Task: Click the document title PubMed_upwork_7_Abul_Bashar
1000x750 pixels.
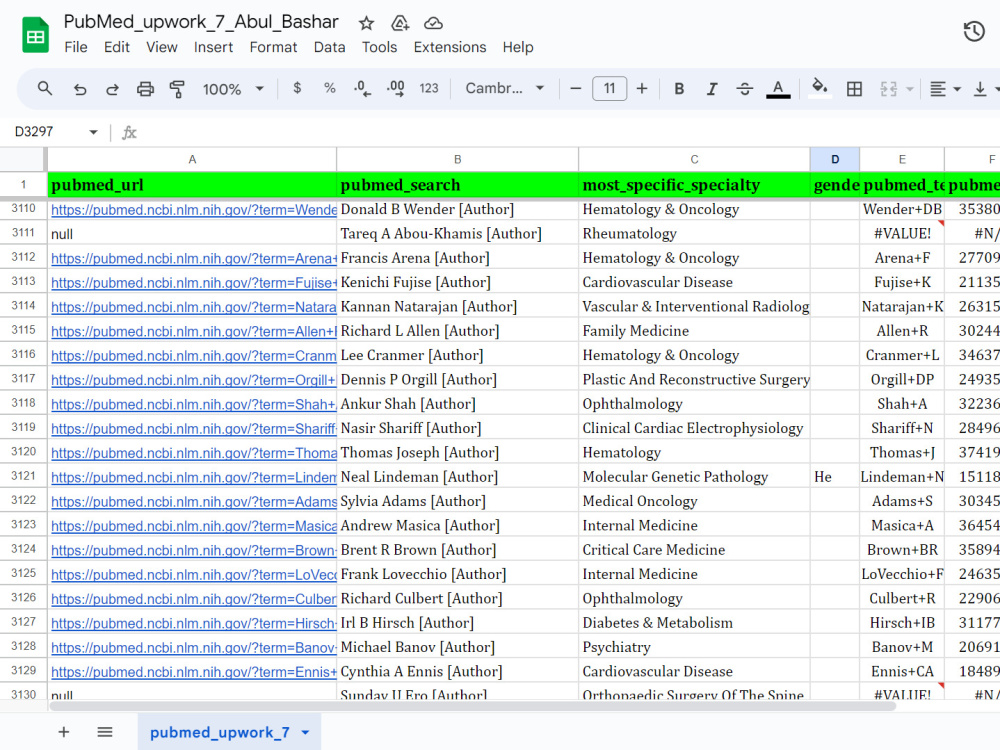Action: (201, 22)
